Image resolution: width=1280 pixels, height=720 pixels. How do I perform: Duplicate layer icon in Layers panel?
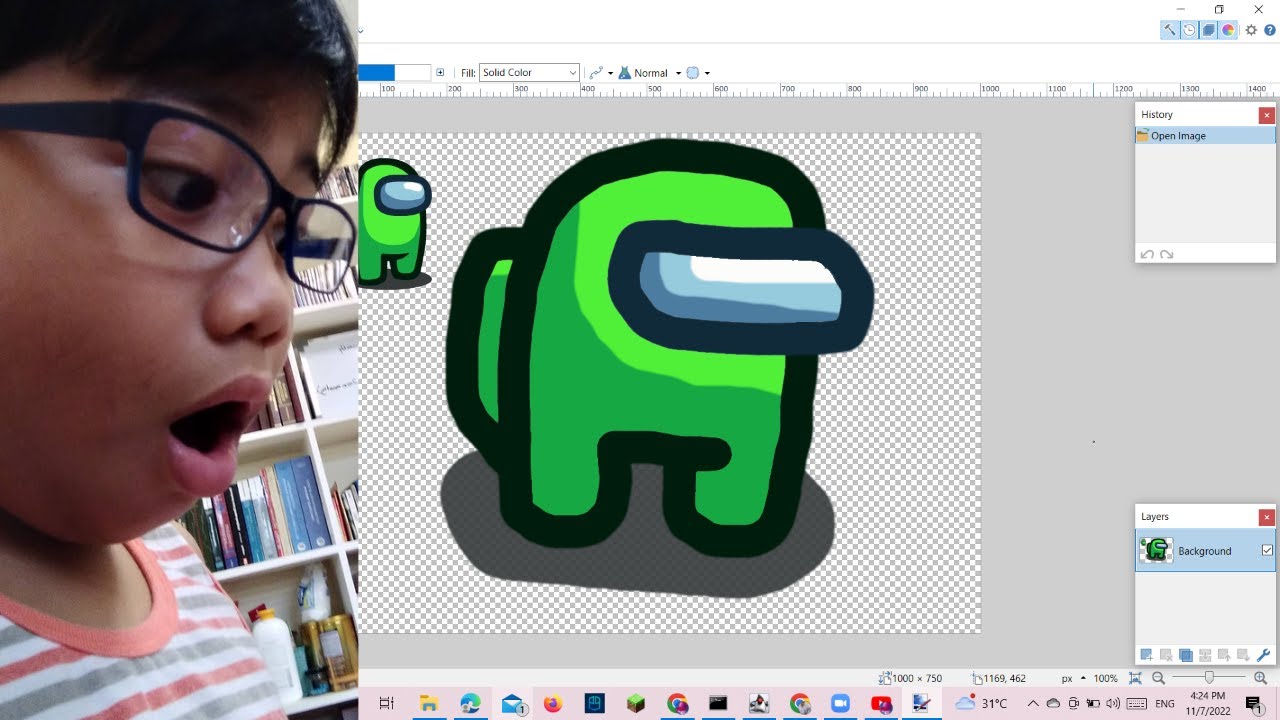pos(1185,655)
